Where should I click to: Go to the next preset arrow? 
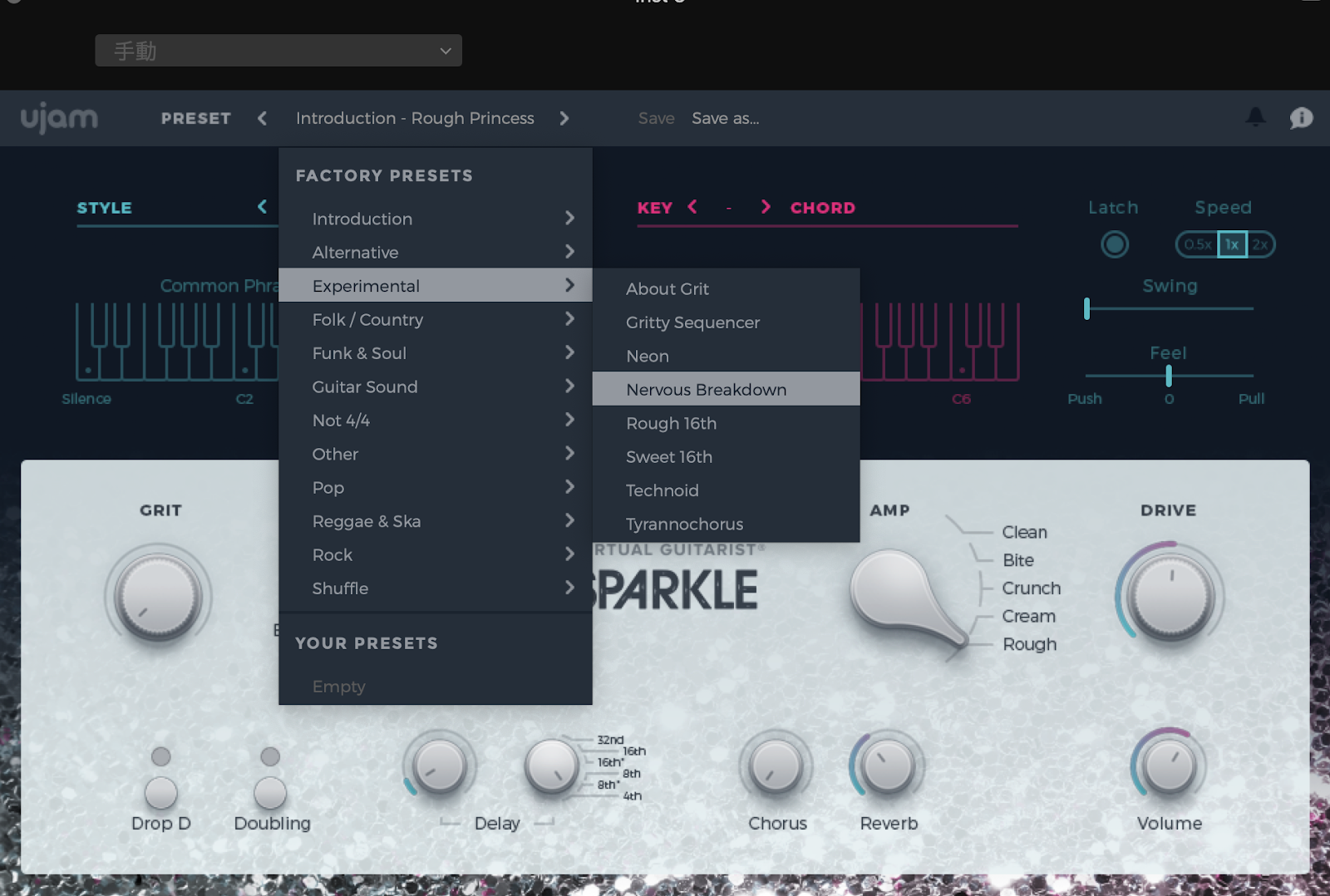pos(564,118)
